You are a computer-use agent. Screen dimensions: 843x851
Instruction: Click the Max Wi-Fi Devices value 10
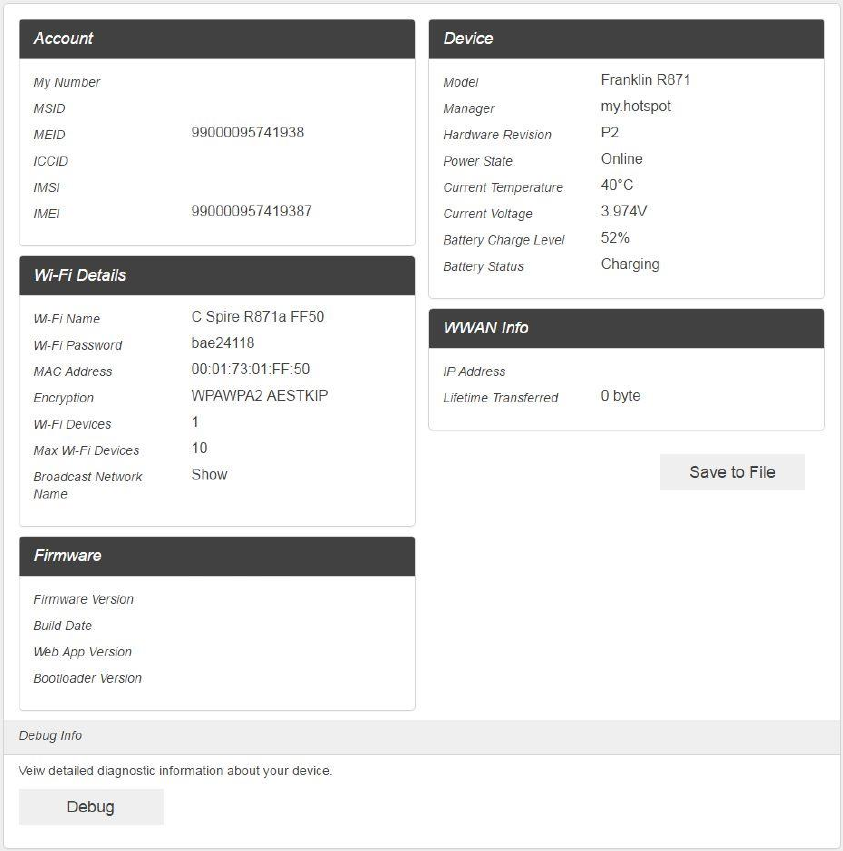click(x=199, y=448)
